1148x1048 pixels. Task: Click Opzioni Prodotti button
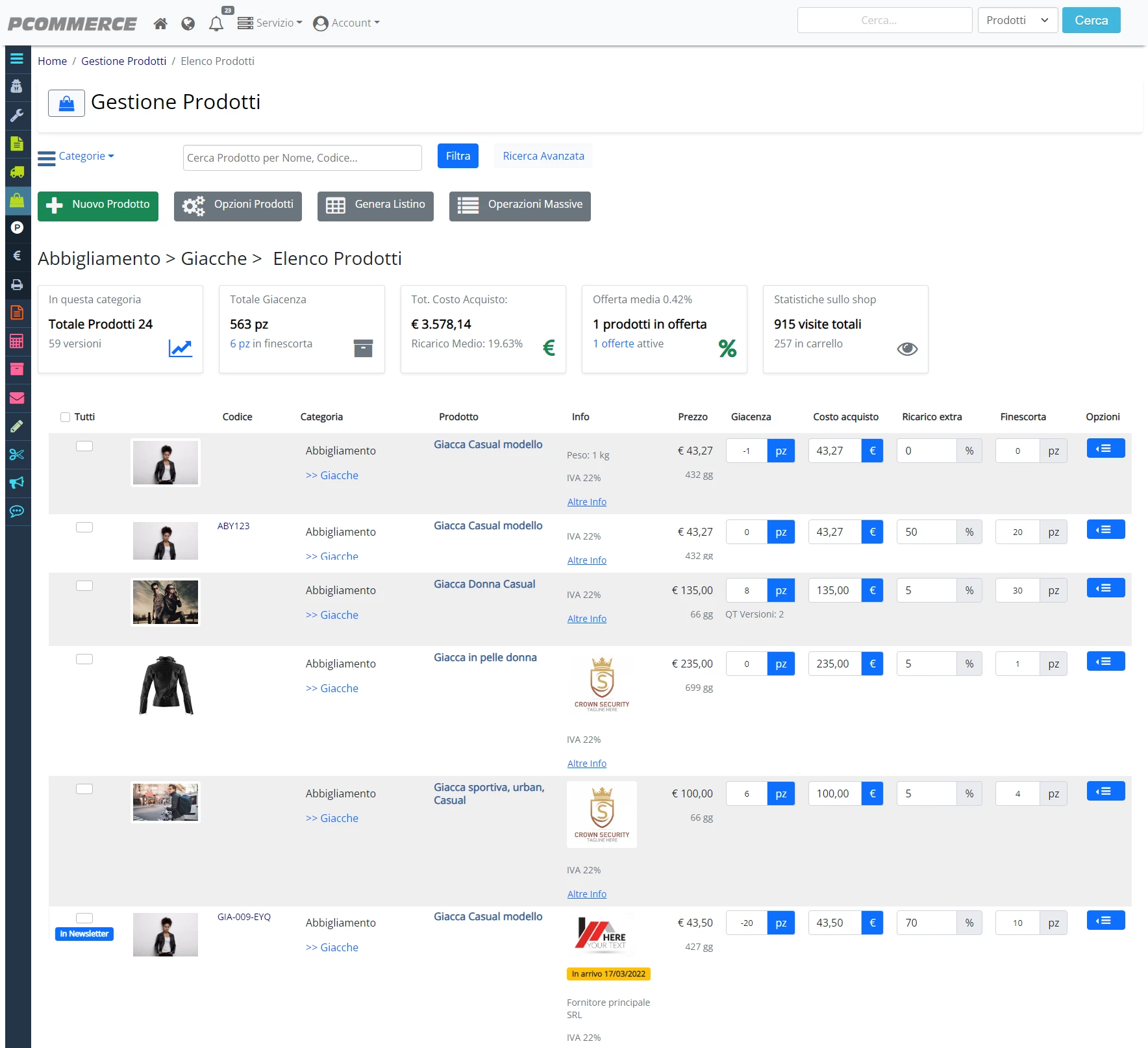(238, 206)
